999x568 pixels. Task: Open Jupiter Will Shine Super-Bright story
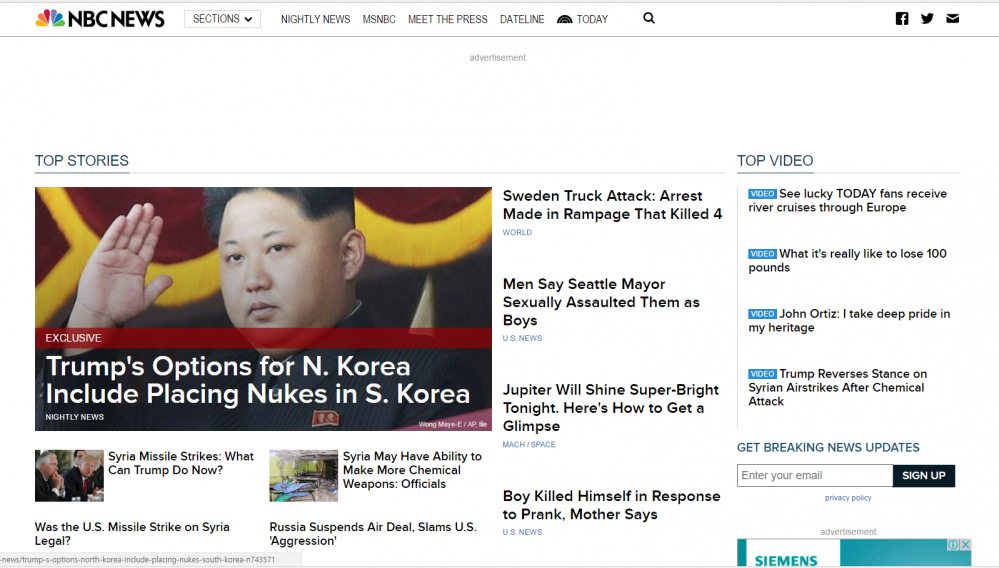(x=610, y=407)
